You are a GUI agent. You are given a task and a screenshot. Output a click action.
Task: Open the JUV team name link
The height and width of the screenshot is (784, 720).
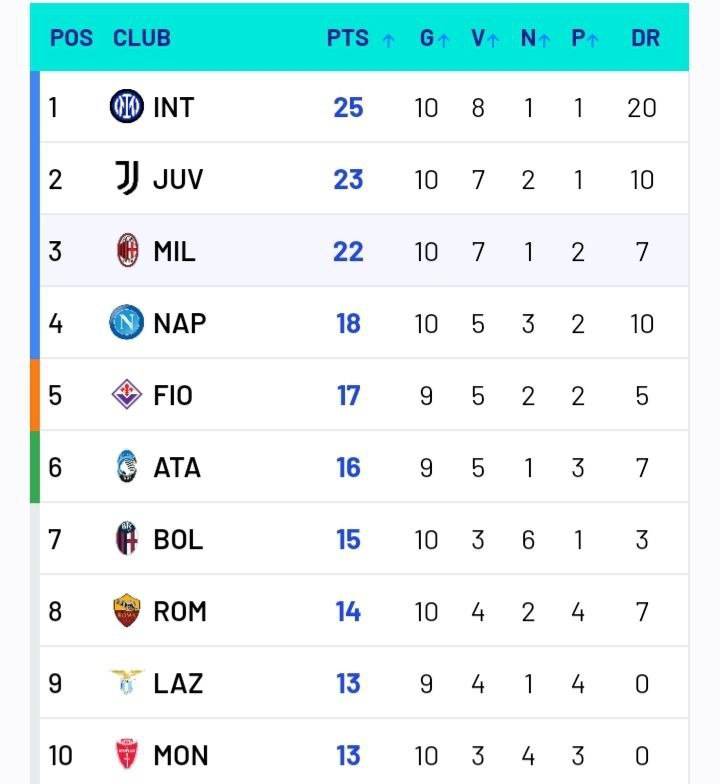click(x=178, y=179)
